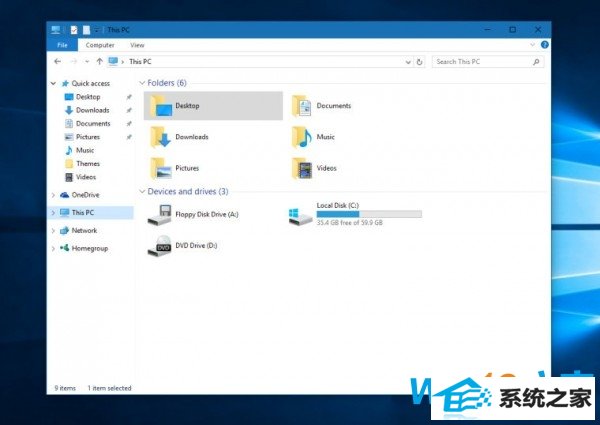Open the Pictures folder in main pane
Screen dimensions: 600x425
point(160,168)
